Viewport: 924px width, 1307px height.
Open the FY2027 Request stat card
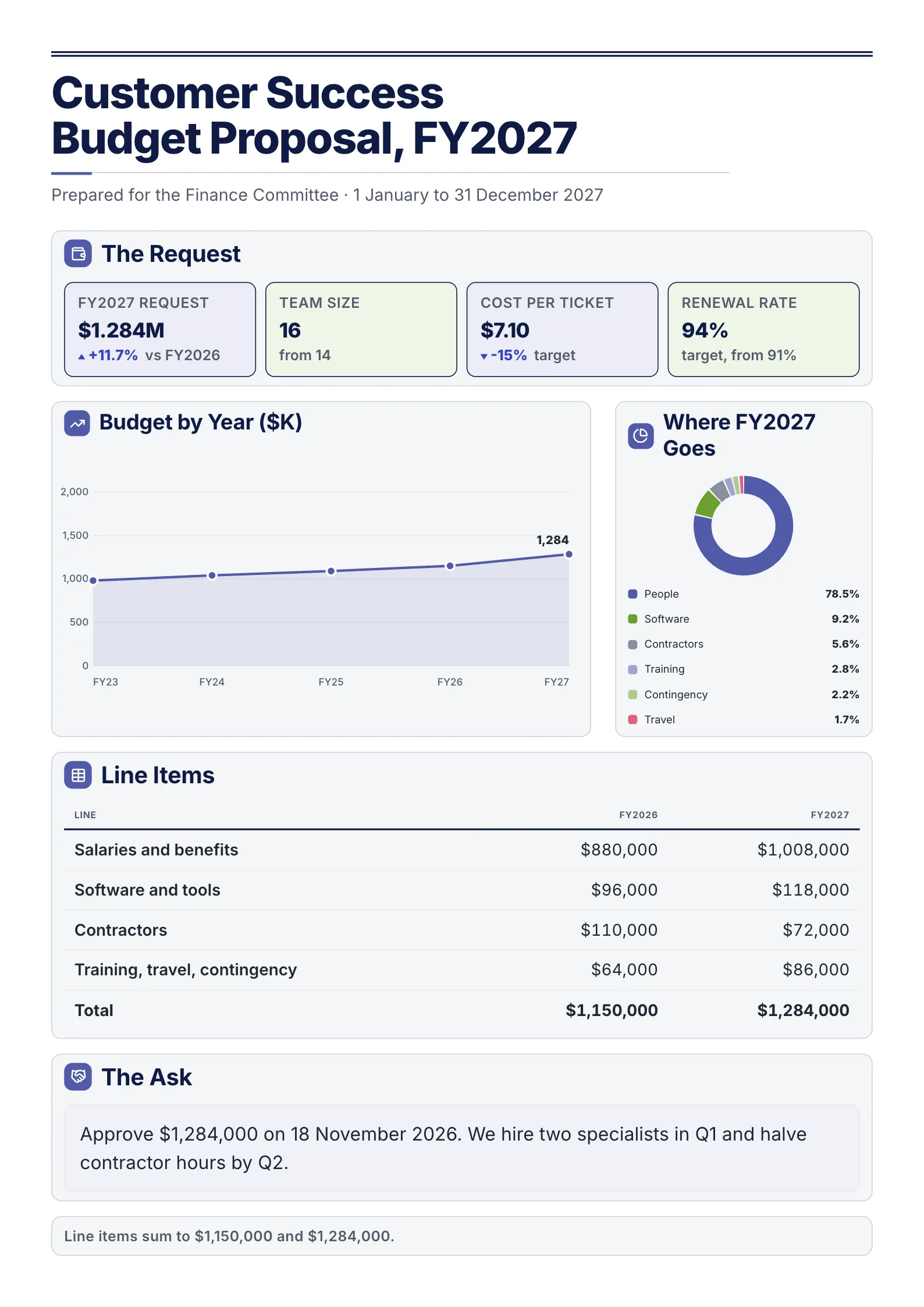(160, 329)
